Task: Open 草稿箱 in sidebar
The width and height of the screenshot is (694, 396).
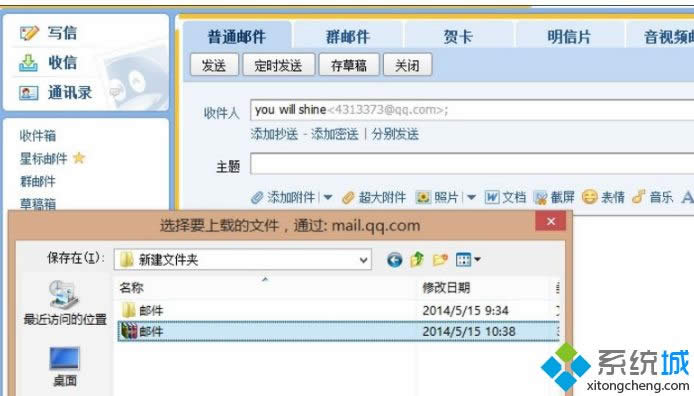Action: (x=38, y=204)
